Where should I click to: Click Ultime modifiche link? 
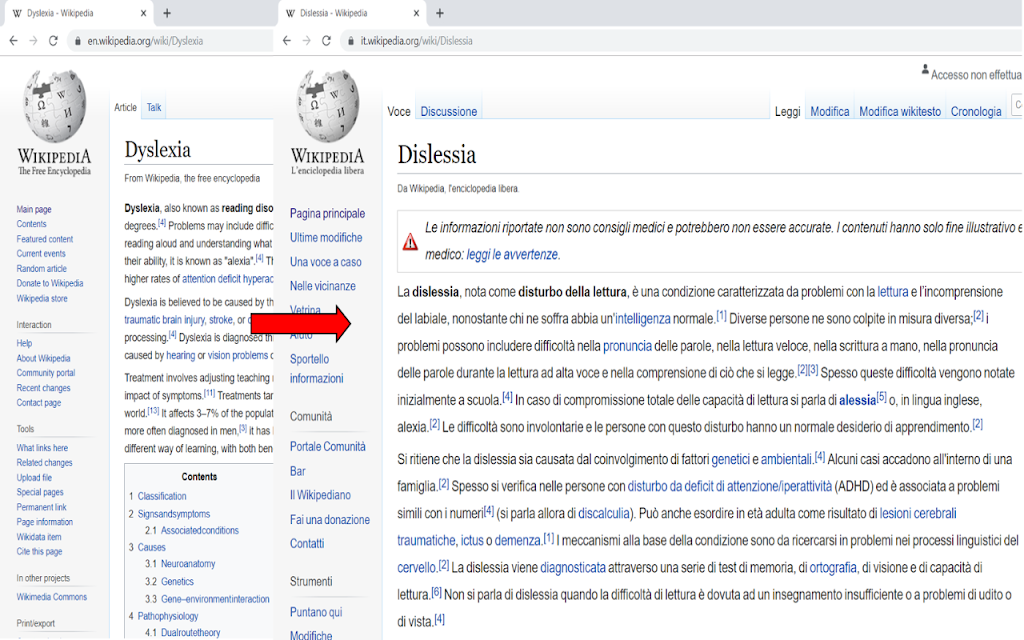(x=326, y=238)
